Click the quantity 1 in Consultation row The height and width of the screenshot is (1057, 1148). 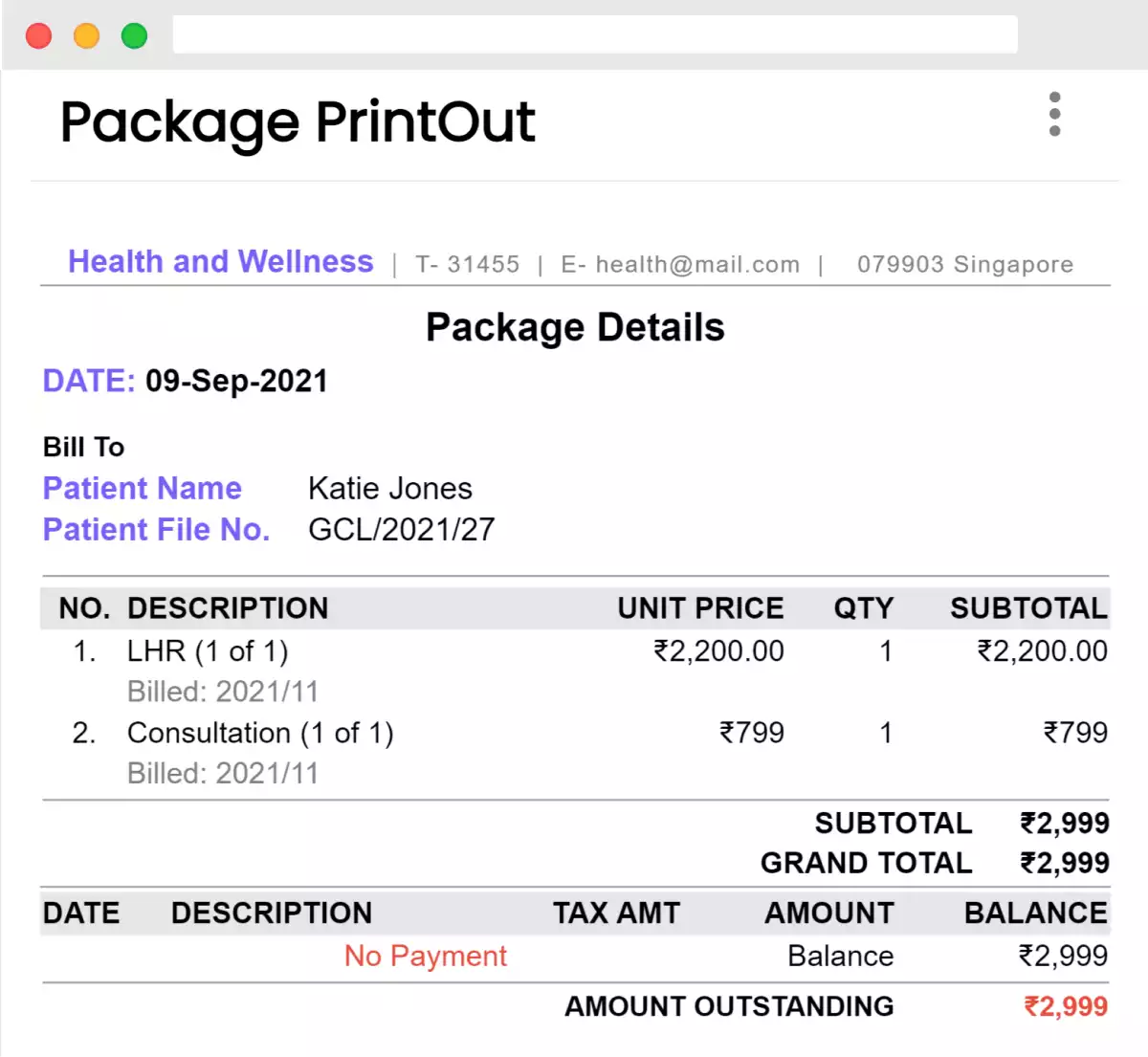click(886, 733)
